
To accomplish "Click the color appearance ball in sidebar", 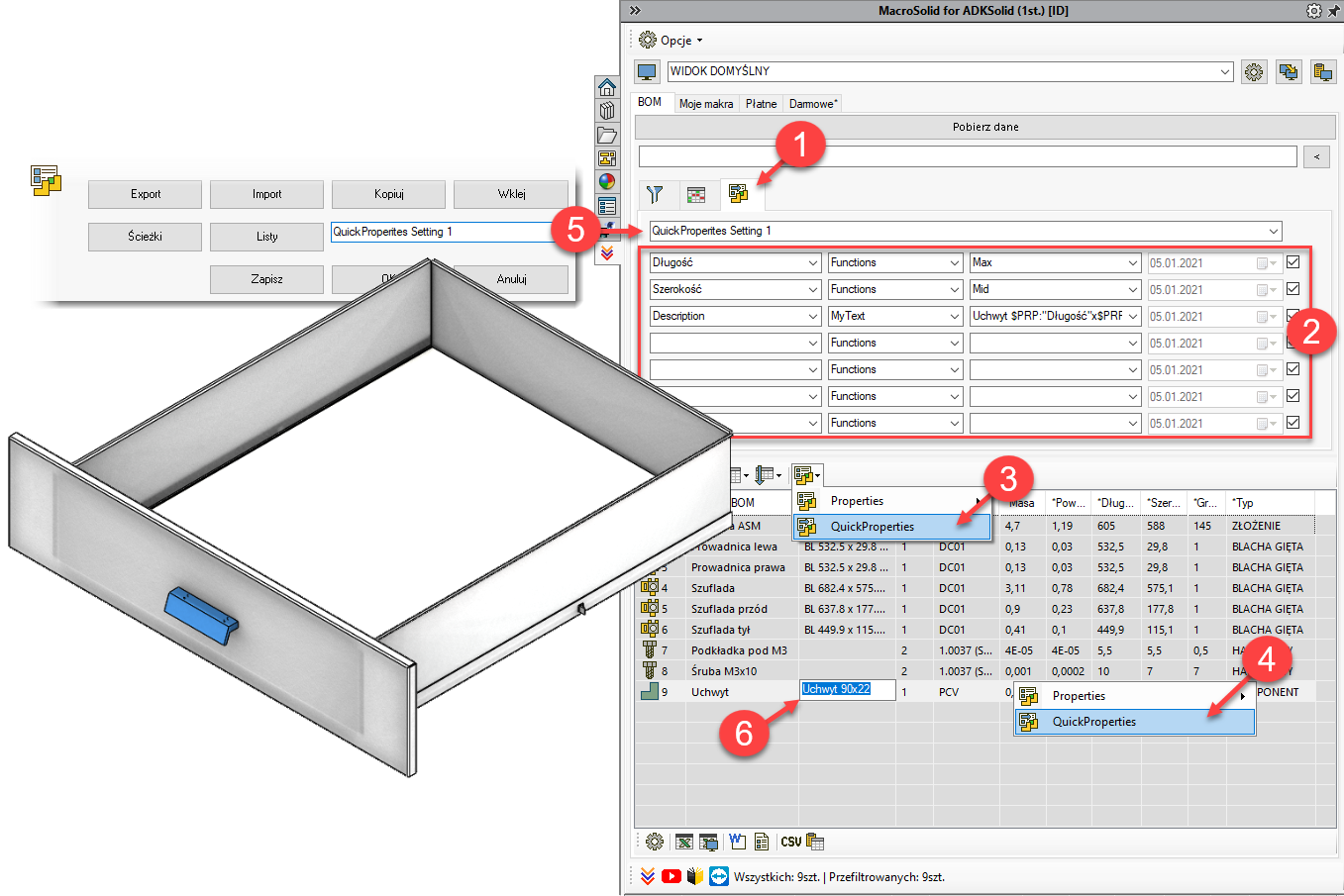I will tap(607, 182).
